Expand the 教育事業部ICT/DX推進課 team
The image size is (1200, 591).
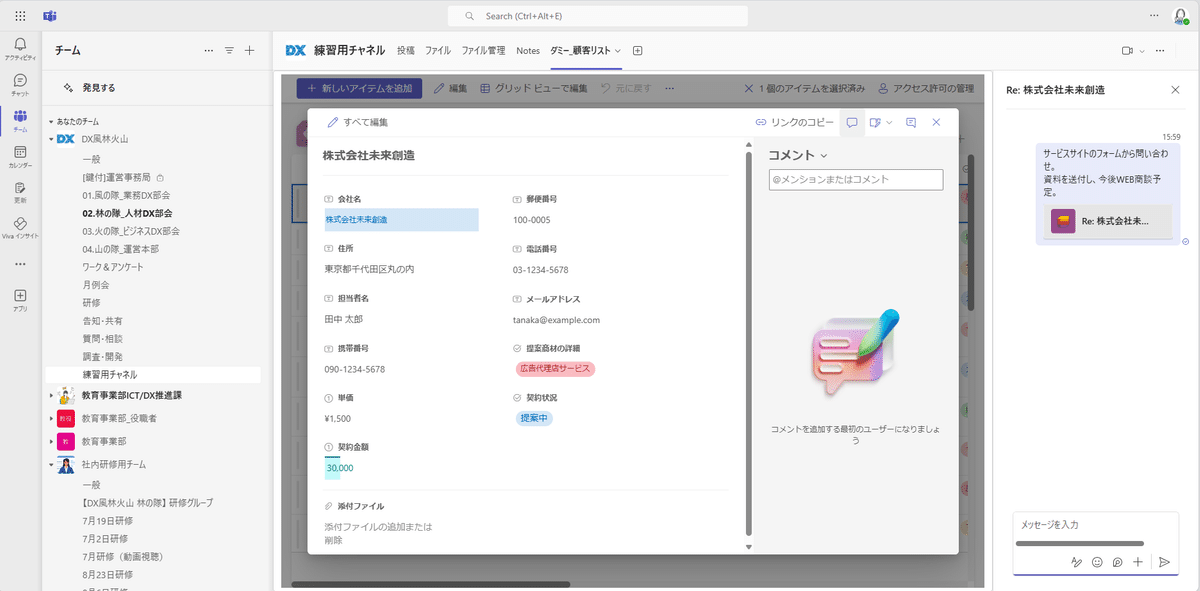click(51, 395)
